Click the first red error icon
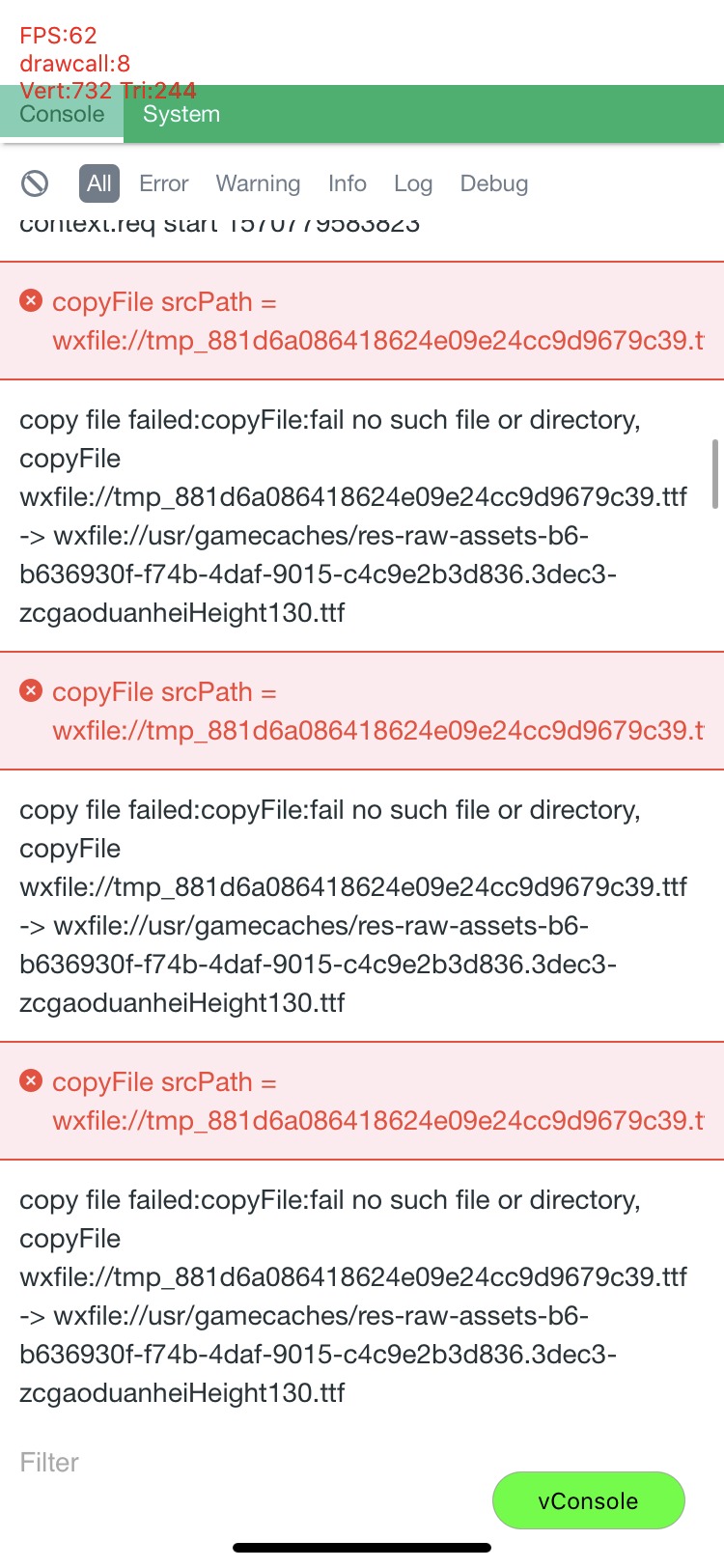The width and height of the screenshot is (724, 1568). click(31, 302)
